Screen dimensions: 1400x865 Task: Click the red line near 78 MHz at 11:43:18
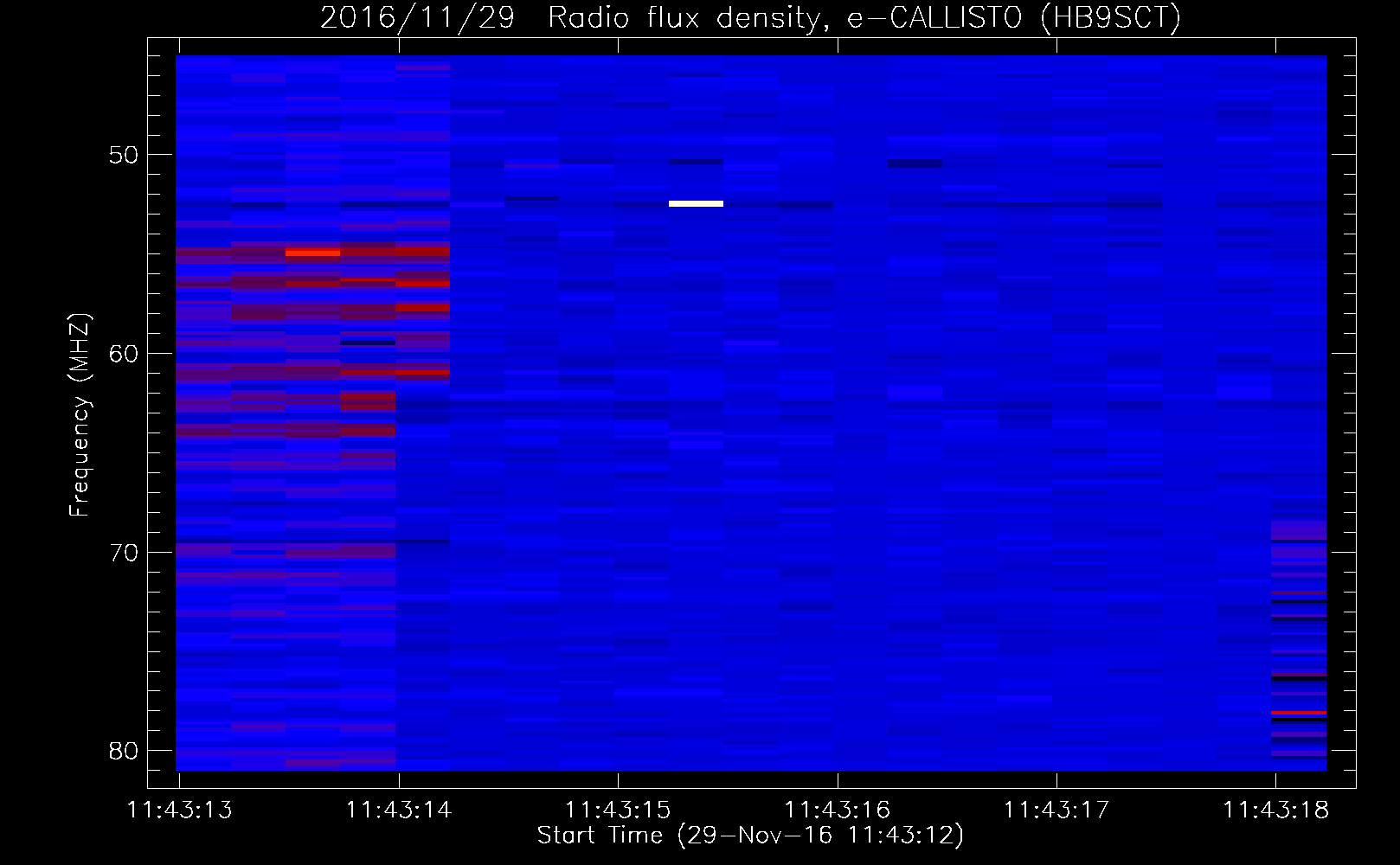click(1299, 713)
